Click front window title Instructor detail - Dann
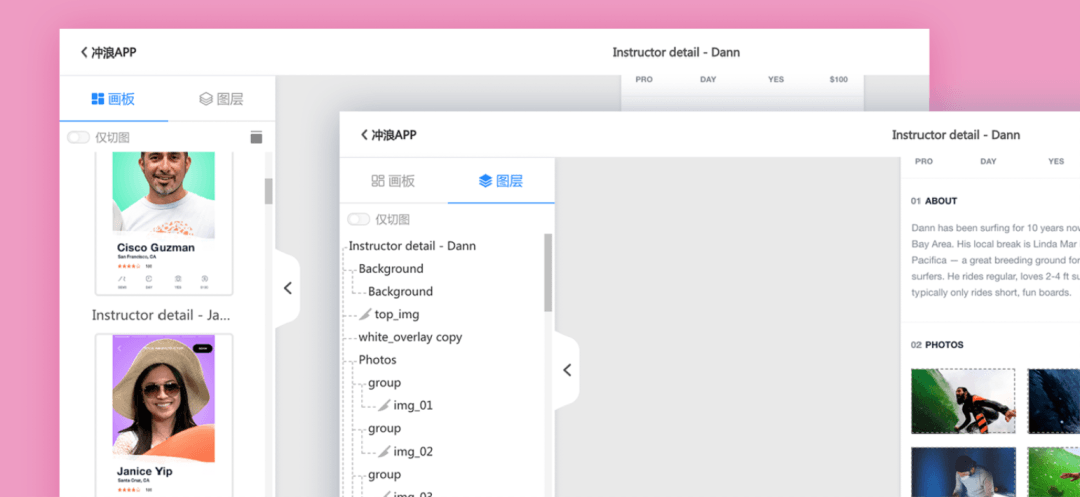1080x497 pixels. 955,135
